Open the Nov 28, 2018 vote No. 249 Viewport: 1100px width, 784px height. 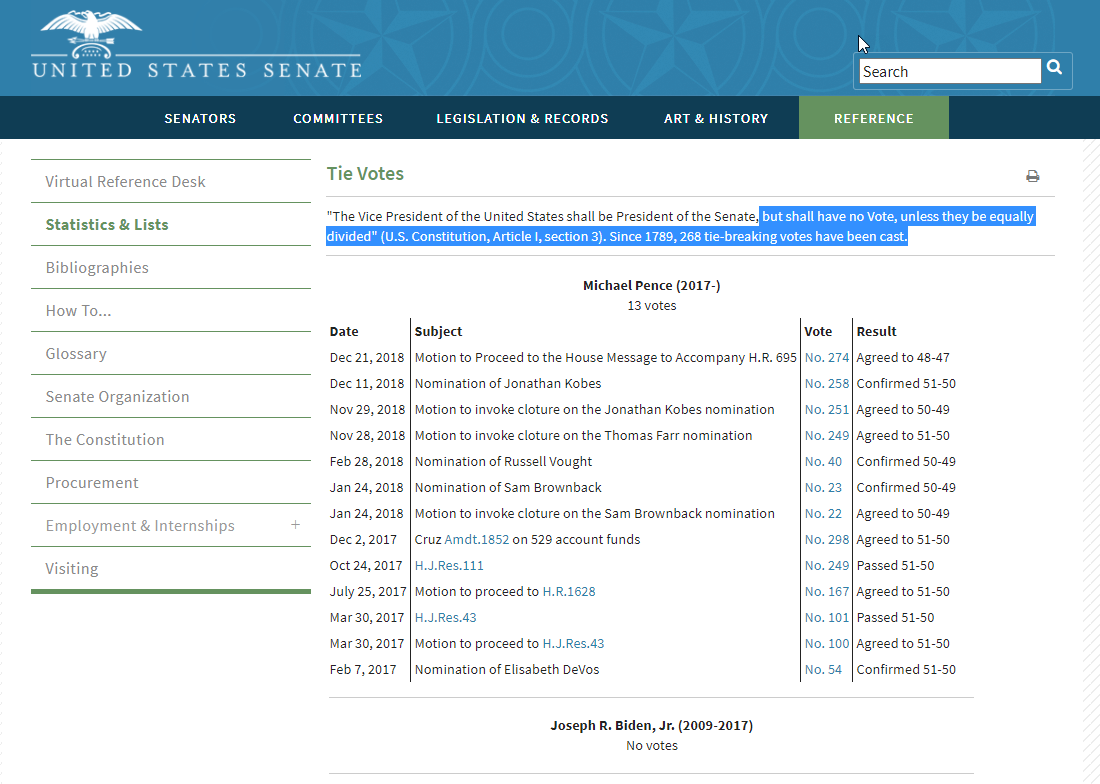pyautogui.click(x=826, y=435)
